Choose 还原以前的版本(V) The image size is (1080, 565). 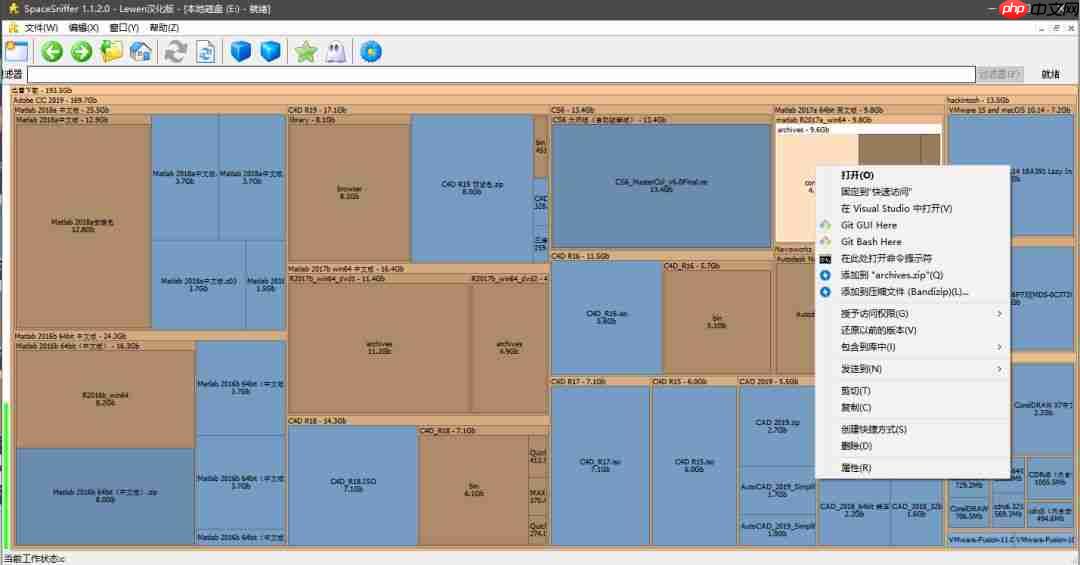(913, 330)
